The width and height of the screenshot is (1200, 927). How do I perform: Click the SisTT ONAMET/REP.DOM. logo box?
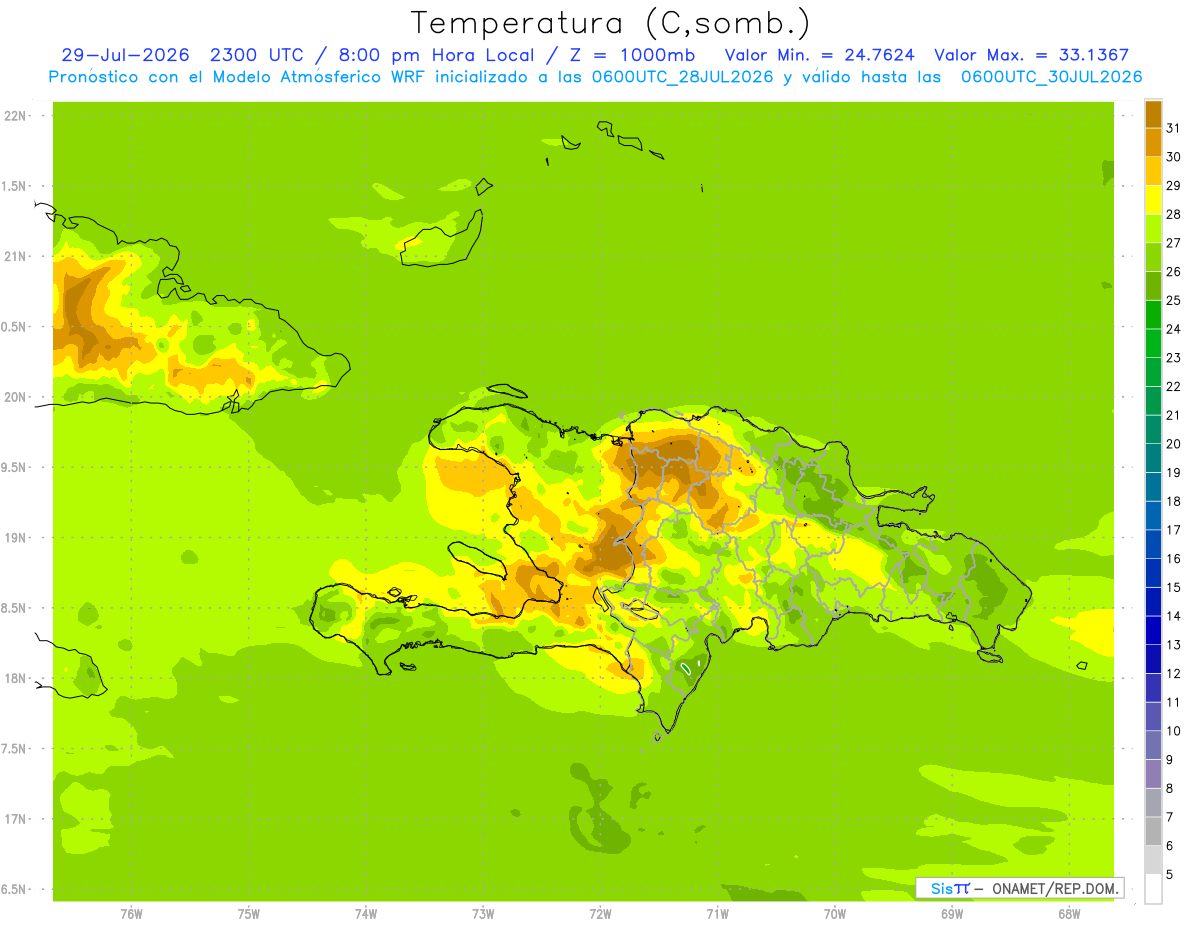point(1019,888)
